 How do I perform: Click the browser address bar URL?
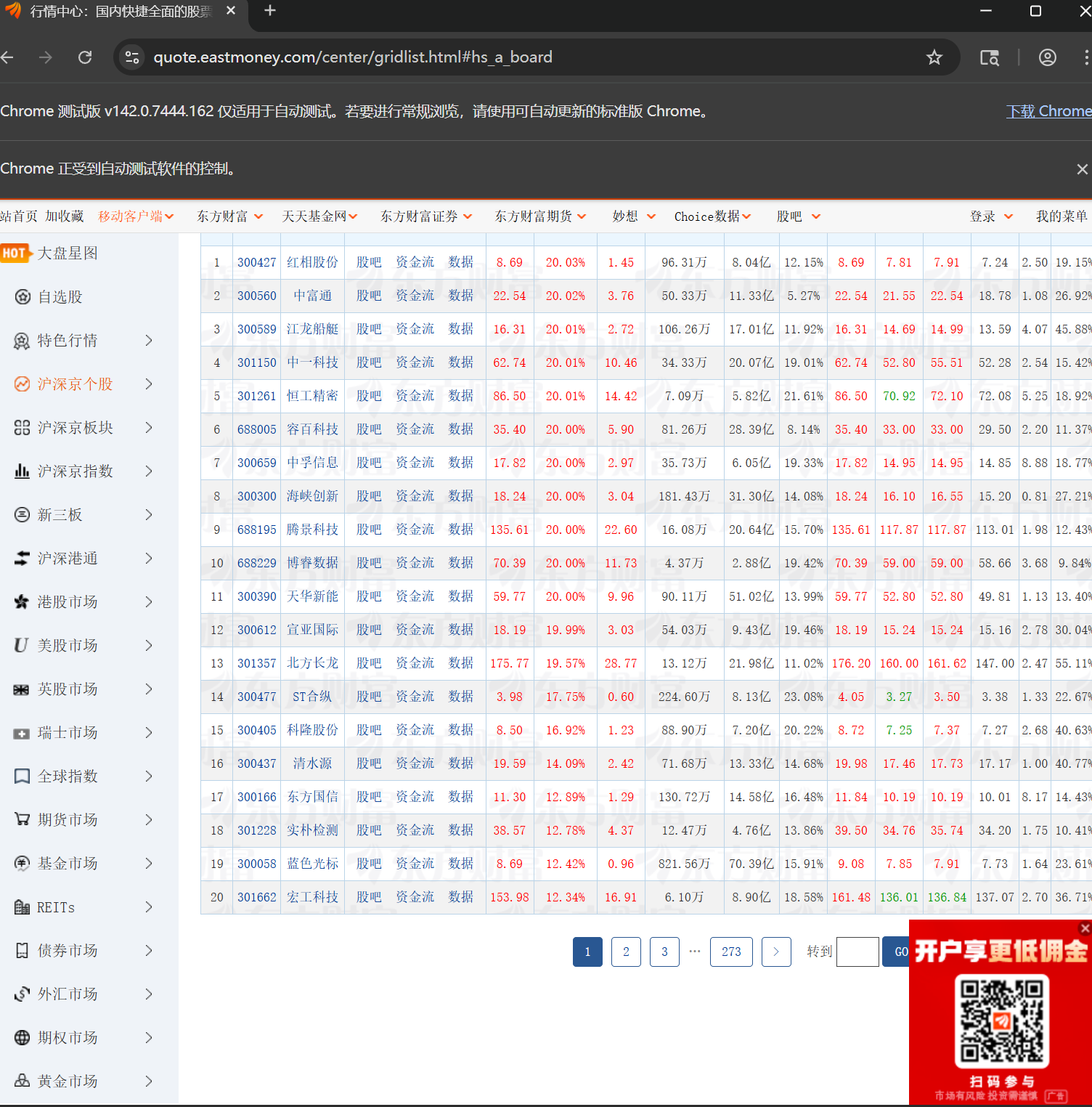point(353,57)
